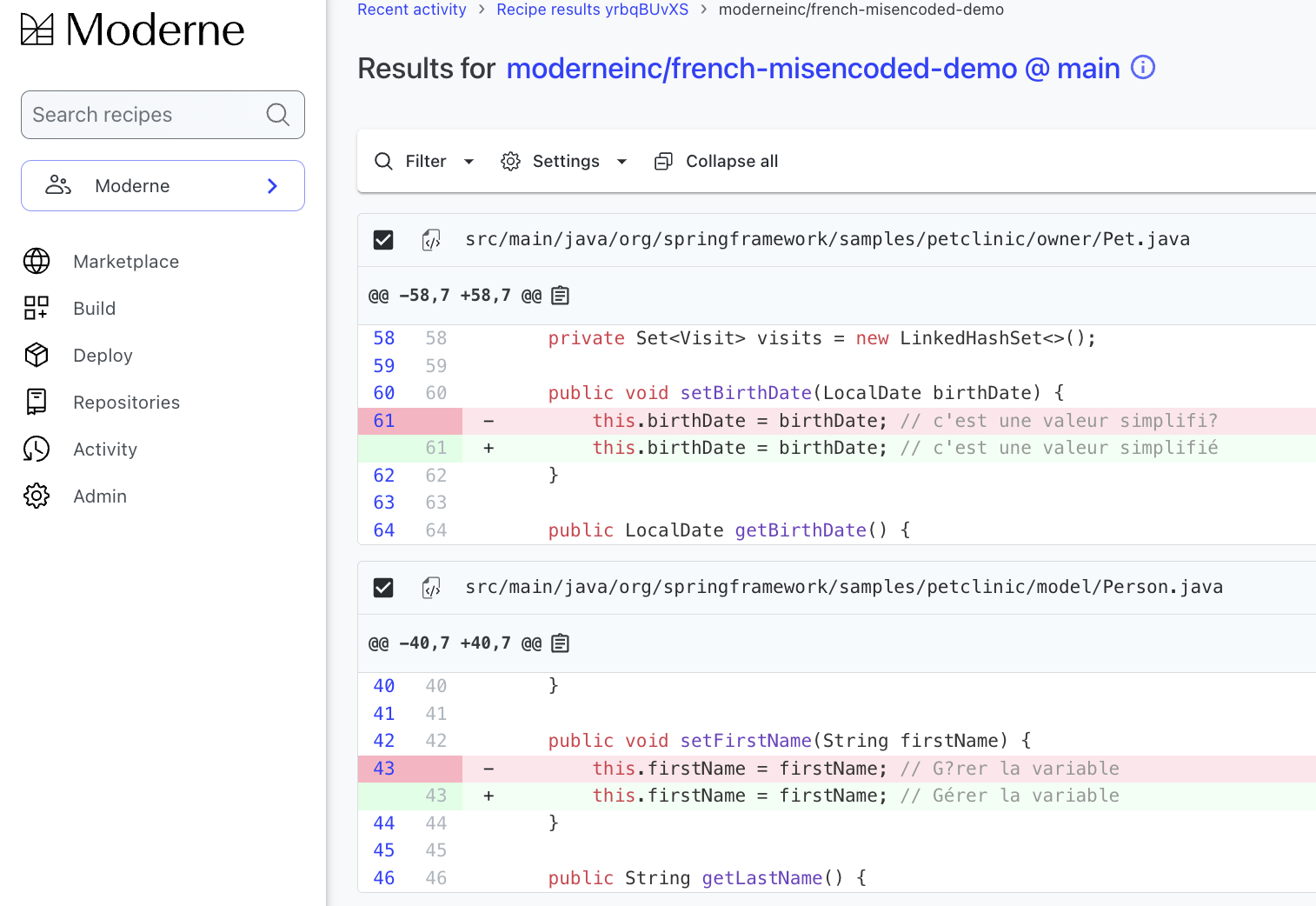Image resolution: width=1316 pixels, height=906 pixels.
Task: Go to Deploy in sidebar
Action: pyautogui.click(x=103, y=356)
